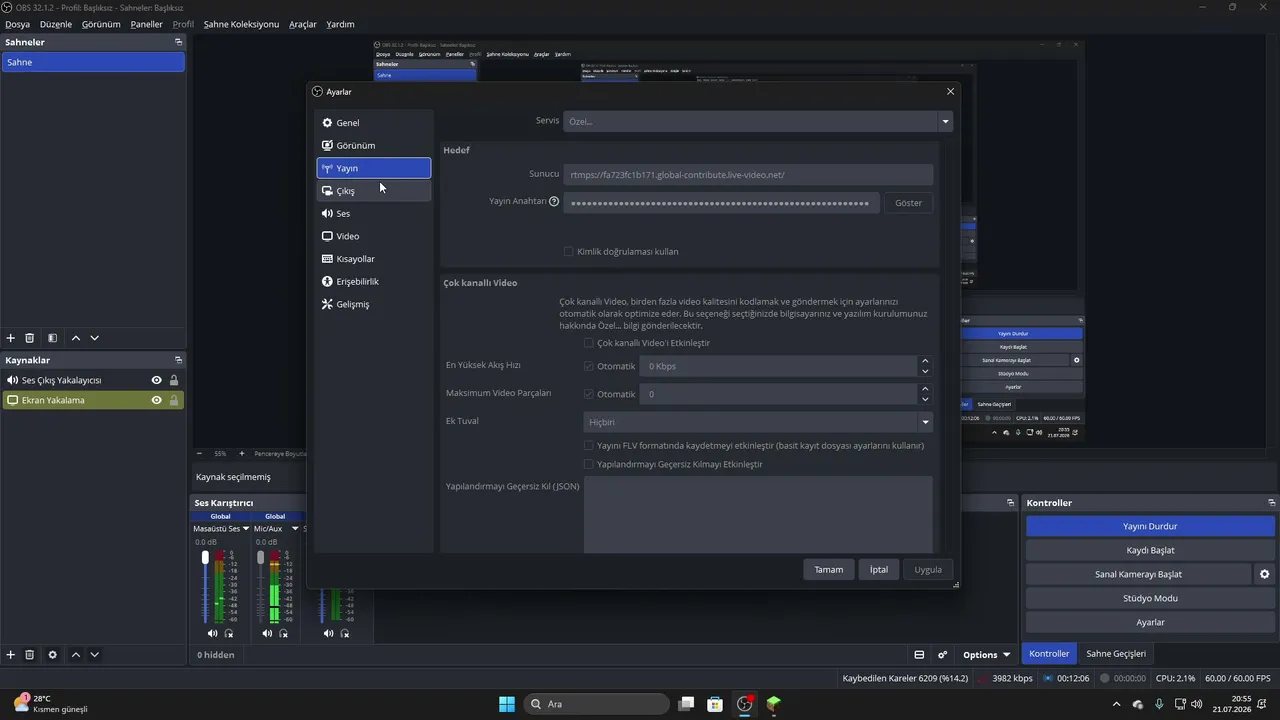
Task: Decrease Maksimum Video Parçaları with down arrow
Action: [x=925, y=399]
